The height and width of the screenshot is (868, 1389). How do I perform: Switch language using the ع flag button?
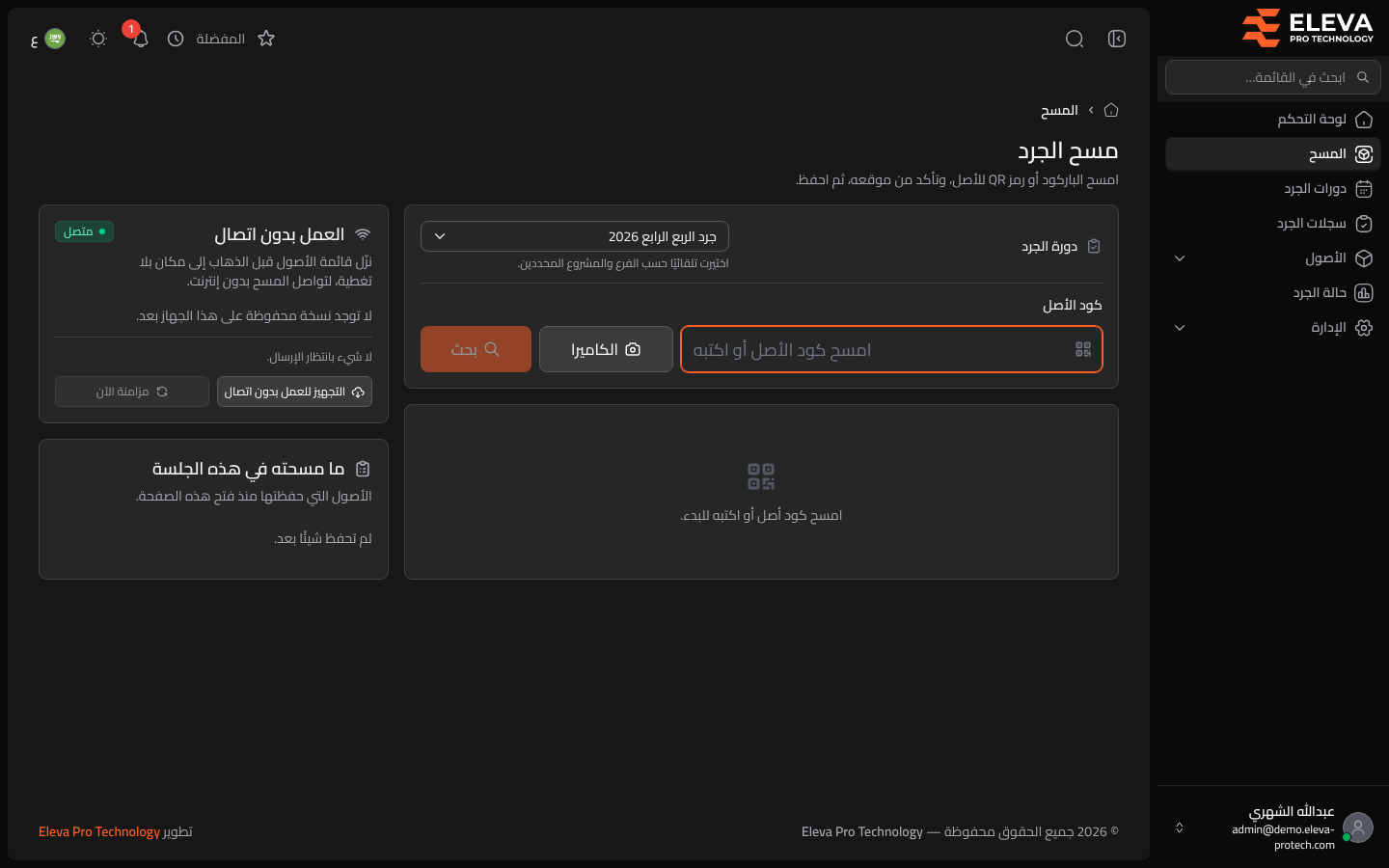tap(48, 39)
